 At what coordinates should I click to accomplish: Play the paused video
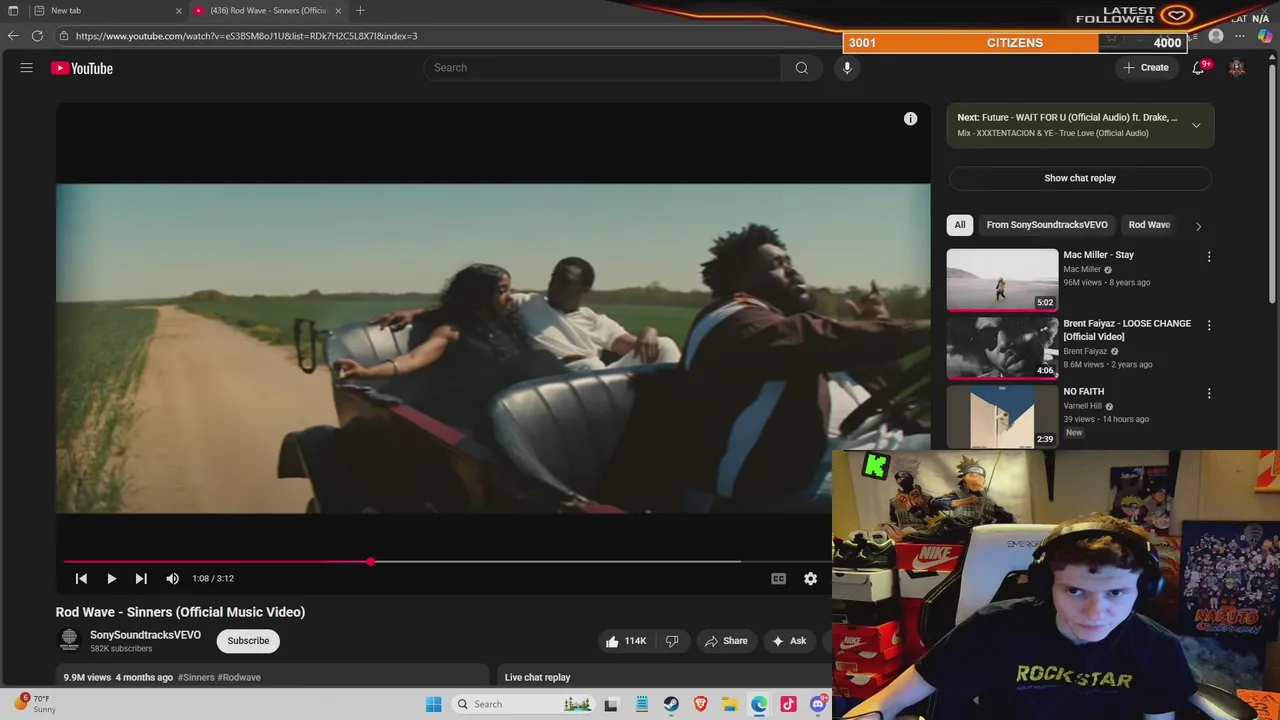point(111,578)
